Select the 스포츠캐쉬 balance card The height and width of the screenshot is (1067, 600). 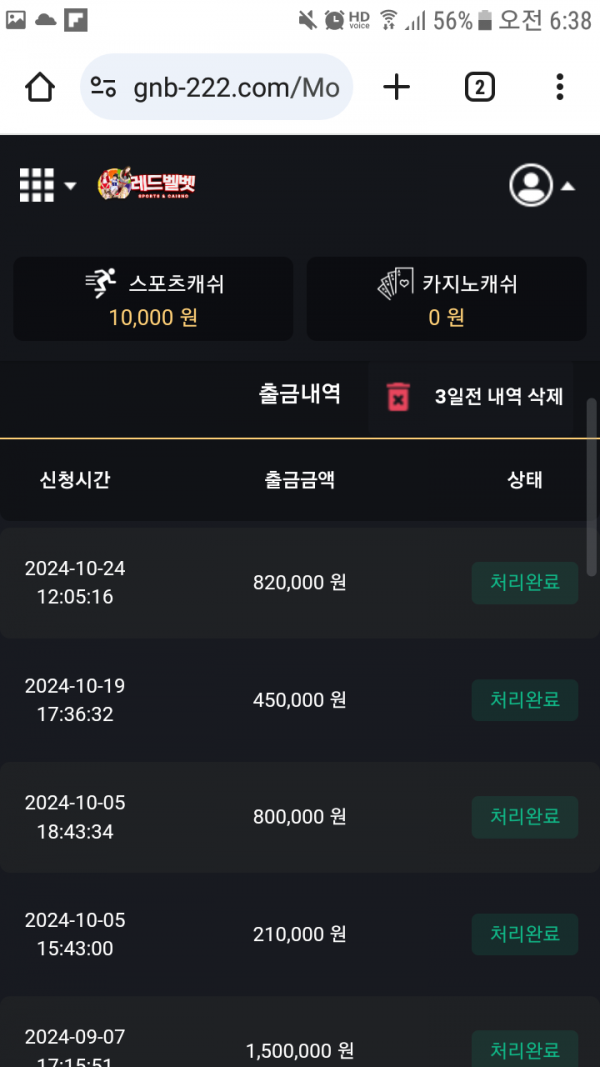pos(153,299)
